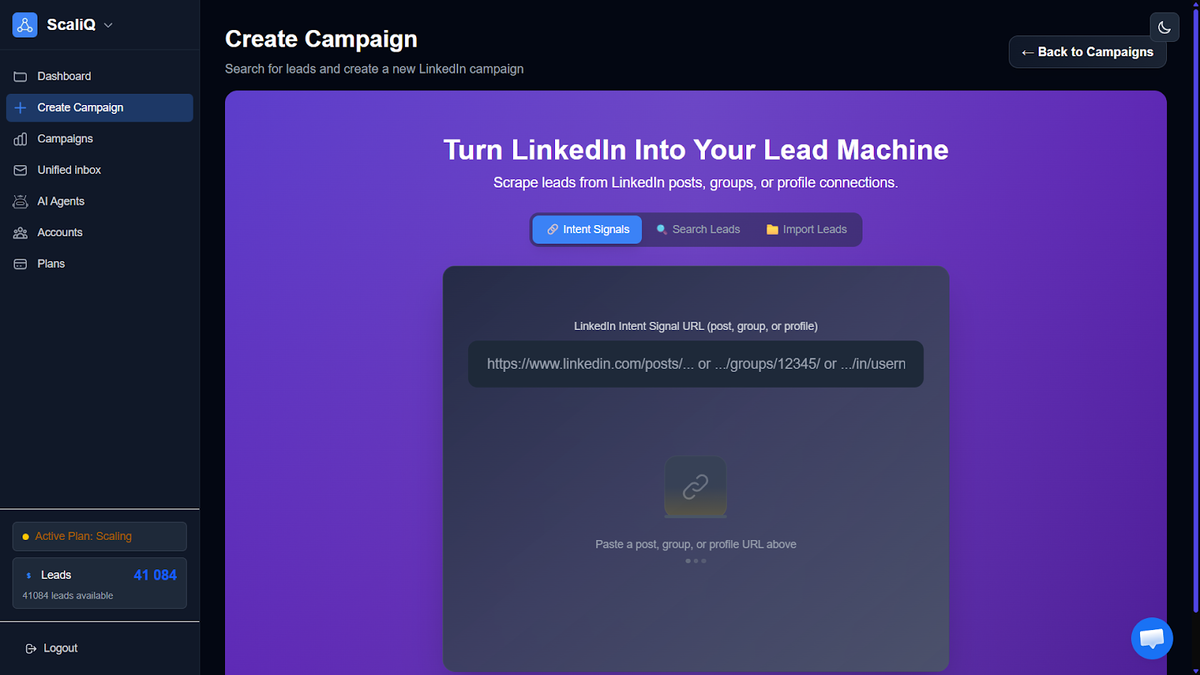Click the LinkedIn Intent Signal URL input

point(695,363)
